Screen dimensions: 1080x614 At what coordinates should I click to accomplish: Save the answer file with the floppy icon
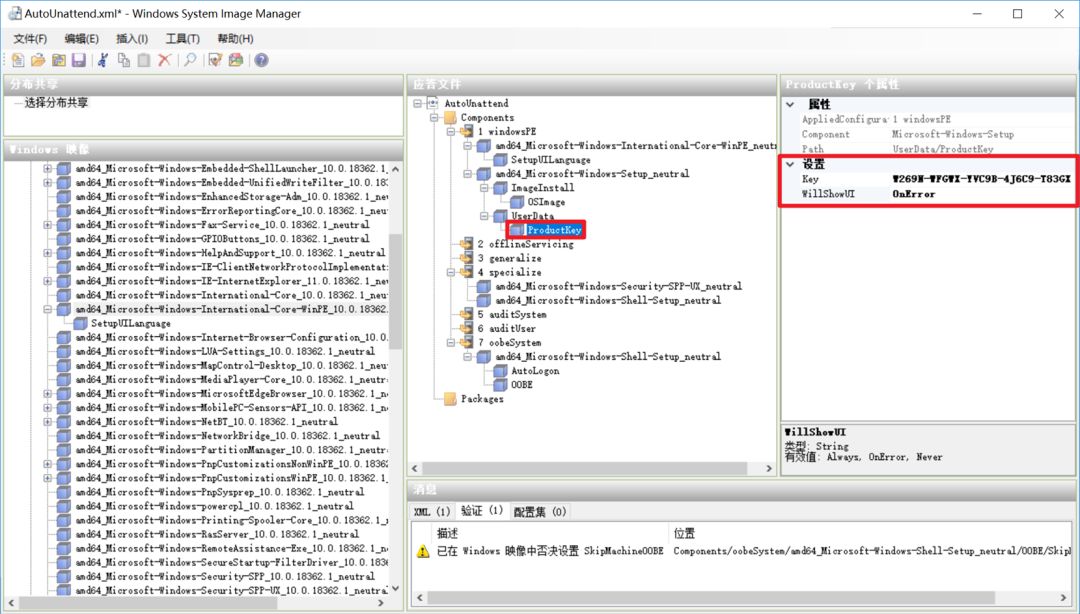click(x=79, y=61)
